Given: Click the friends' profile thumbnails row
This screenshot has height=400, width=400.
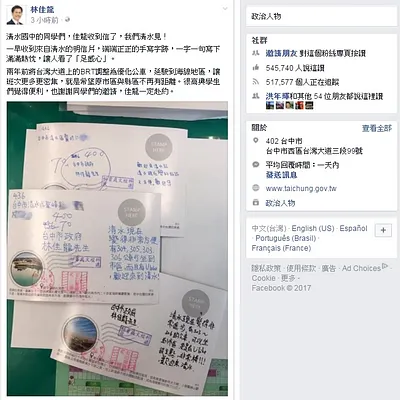Looking at the screenshot, I should coord(290,106).
